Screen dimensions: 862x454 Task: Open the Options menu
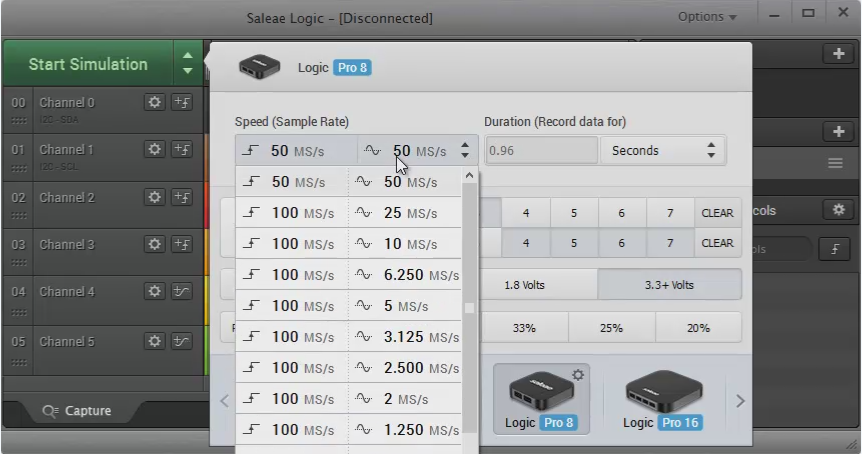tap(706, 17)
